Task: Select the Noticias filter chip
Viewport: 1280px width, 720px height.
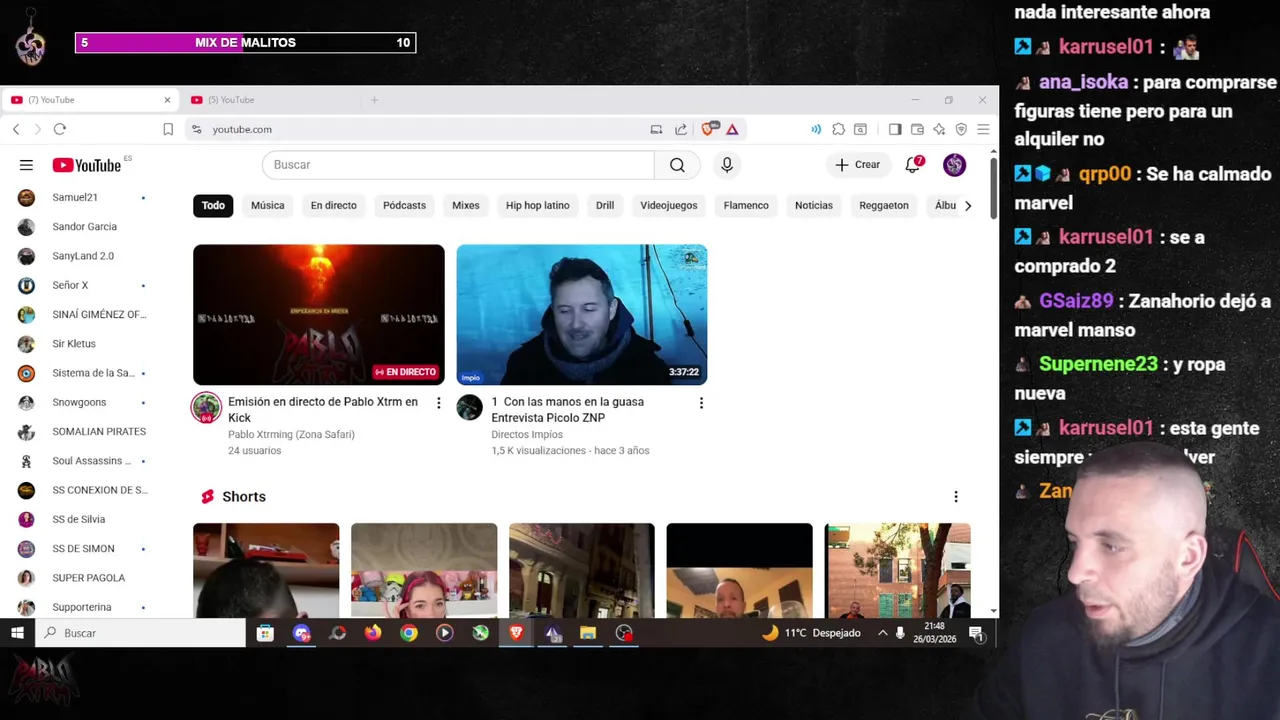Action: (813, 205)
